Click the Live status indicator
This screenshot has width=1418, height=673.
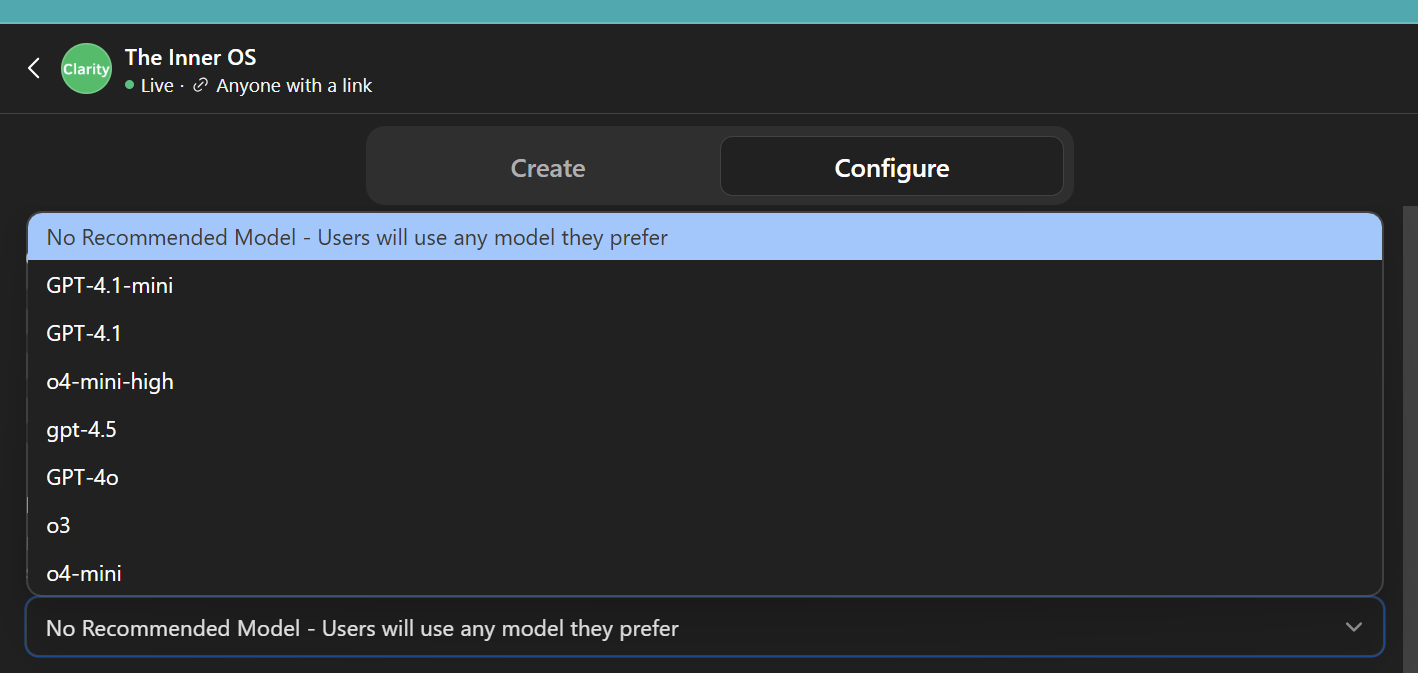pyautogui.click(x=149, y=86)
